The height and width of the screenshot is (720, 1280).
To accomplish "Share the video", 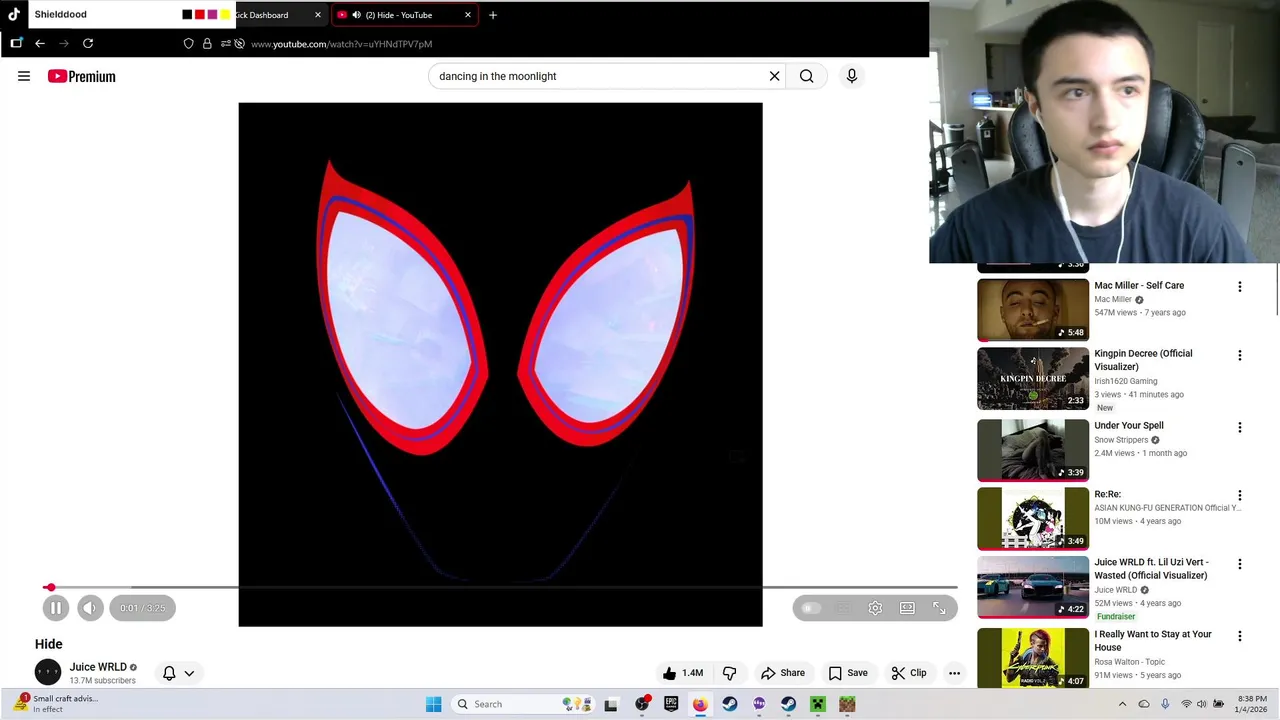I will coord(783,673).
